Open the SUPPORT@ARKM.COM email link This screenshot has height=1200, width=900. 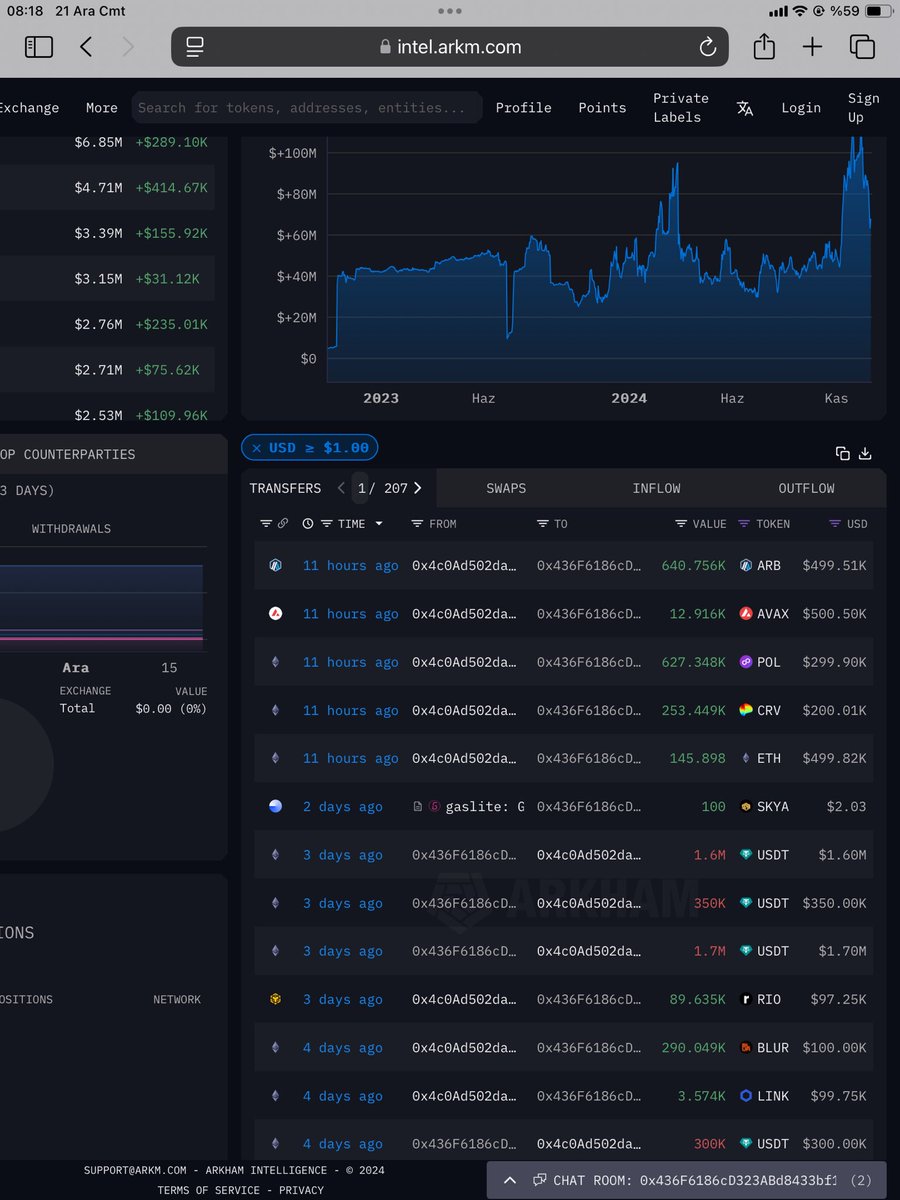(137, 1170)
